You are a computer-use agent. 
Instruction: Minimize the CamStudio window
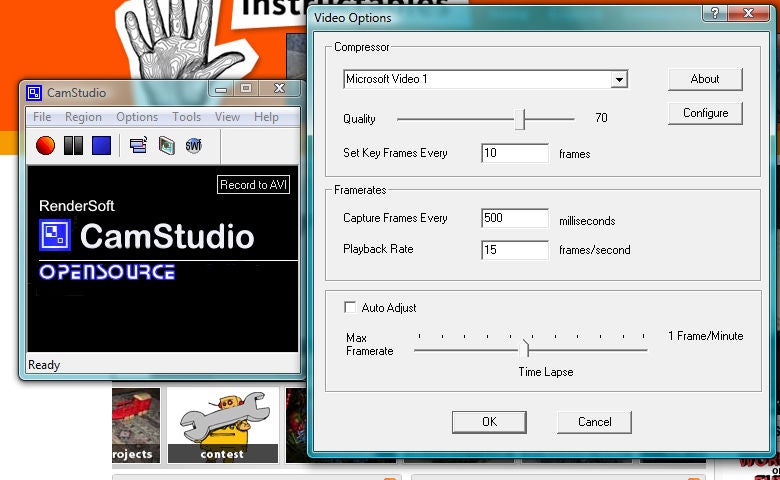point(221,89)
